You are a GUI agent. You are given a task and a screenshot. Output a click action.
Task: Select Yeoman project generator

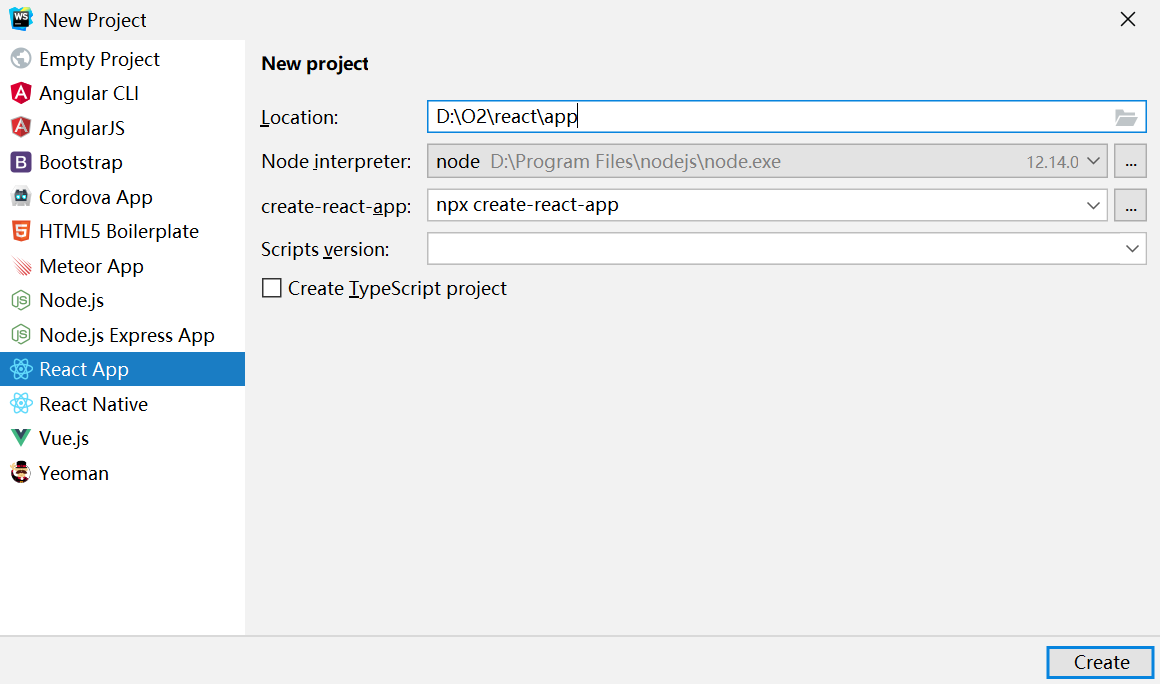[x=122, y=473]
